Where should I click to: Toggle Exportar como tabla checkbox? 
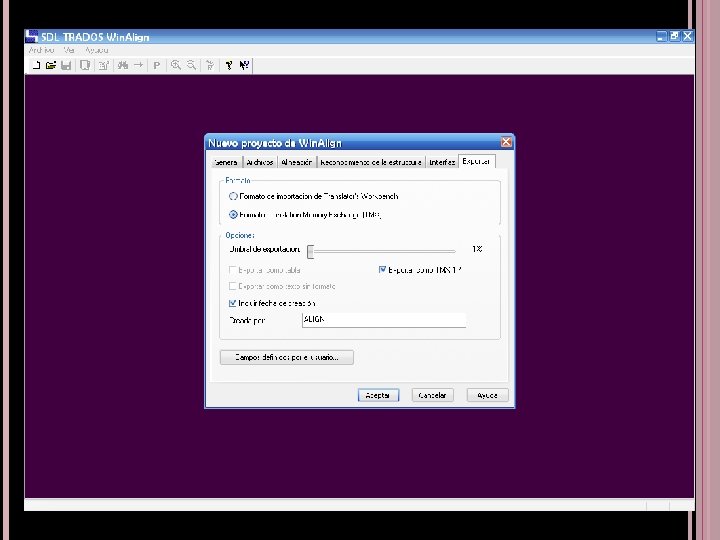pyautogui.click(x=232, y=270)
